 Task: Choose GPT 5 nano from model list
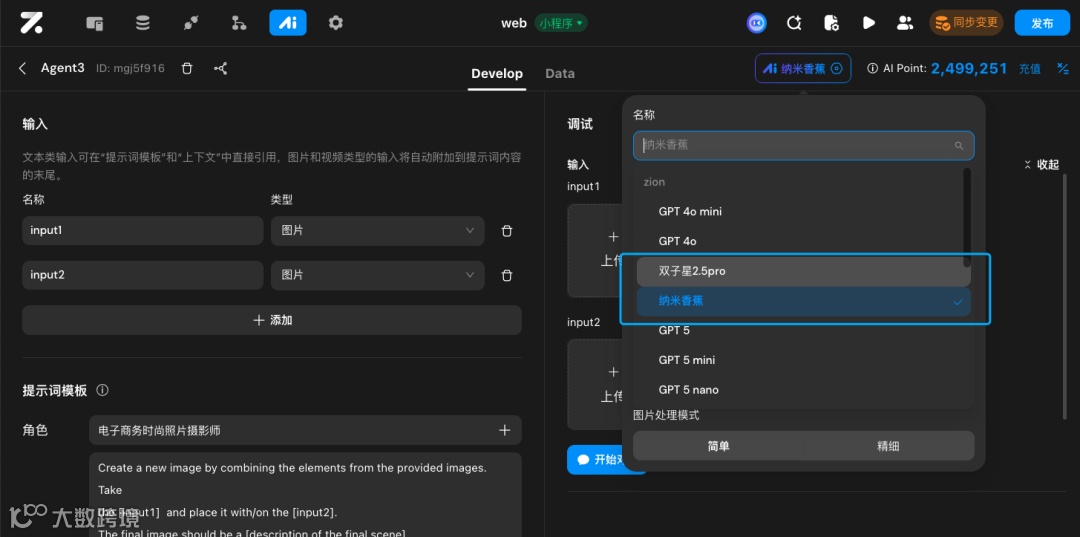click(802, 390)
